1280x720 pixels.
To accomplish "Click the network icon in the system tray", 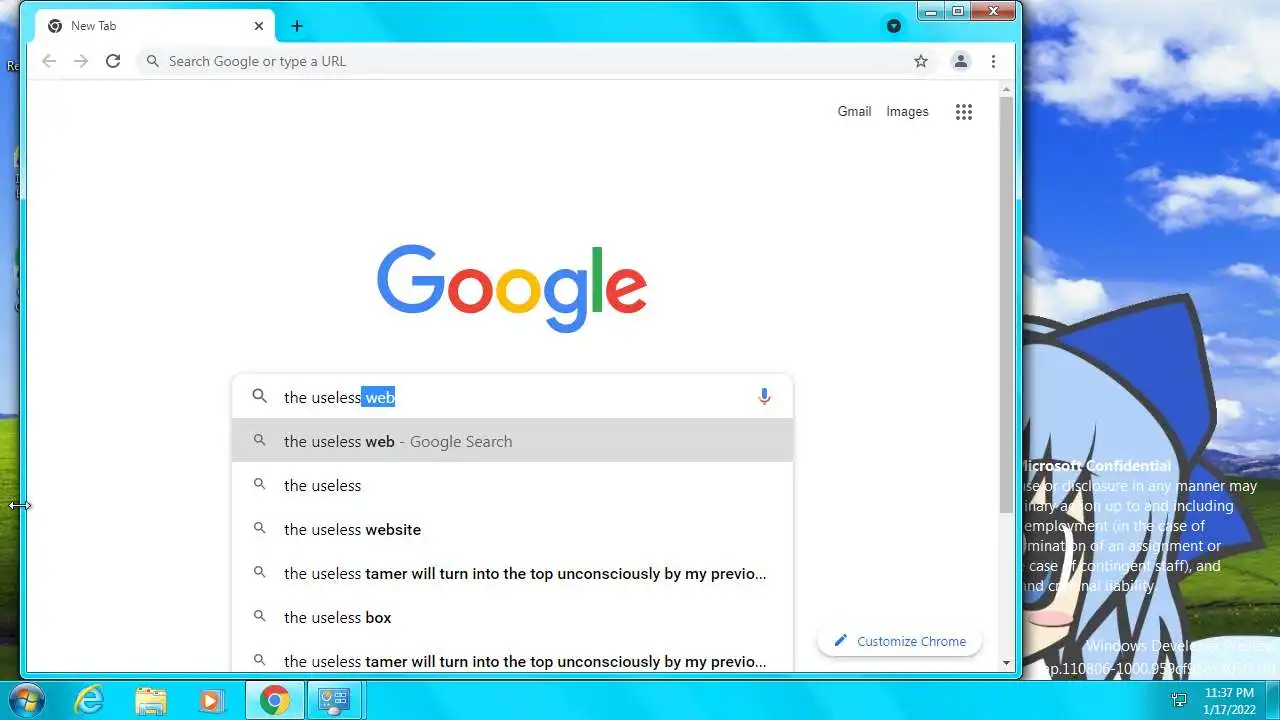I will pyautogui.click(x=1180, y=700).
